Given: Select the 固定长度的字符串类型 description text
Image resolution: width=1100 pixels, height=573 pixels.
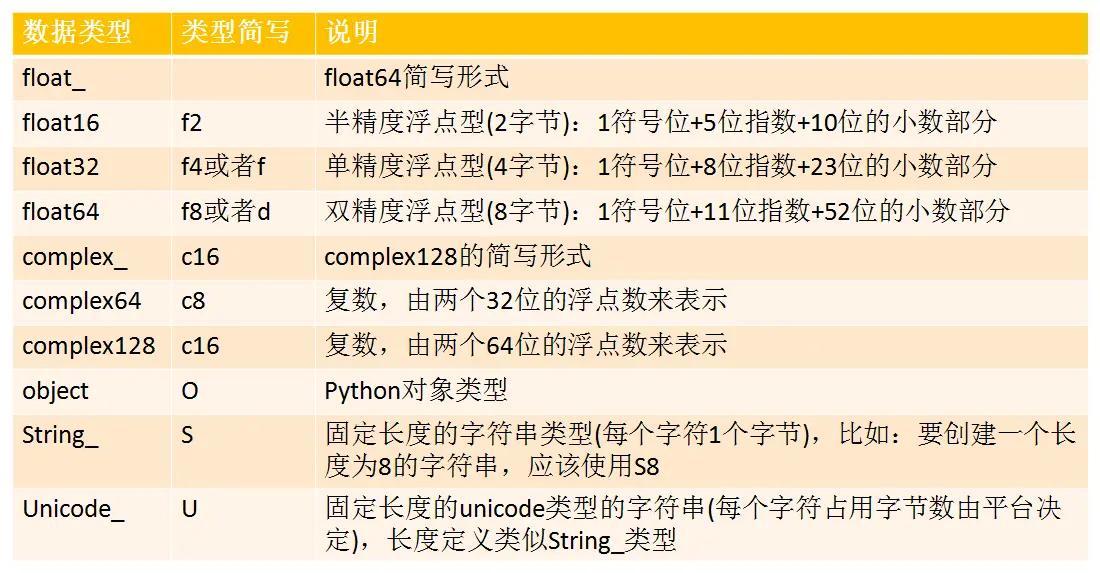Looking at the screenshot, I should (700, 451).
